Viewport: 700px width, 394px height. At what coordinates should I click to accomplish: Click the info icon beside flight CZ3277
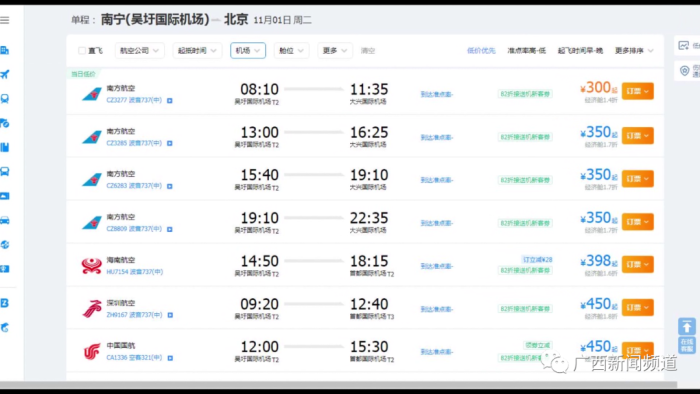[170, 101]
